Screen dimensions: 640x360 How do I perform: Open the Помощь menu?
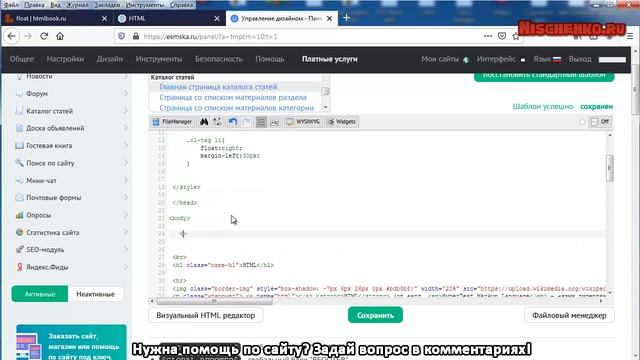point(269,59)
